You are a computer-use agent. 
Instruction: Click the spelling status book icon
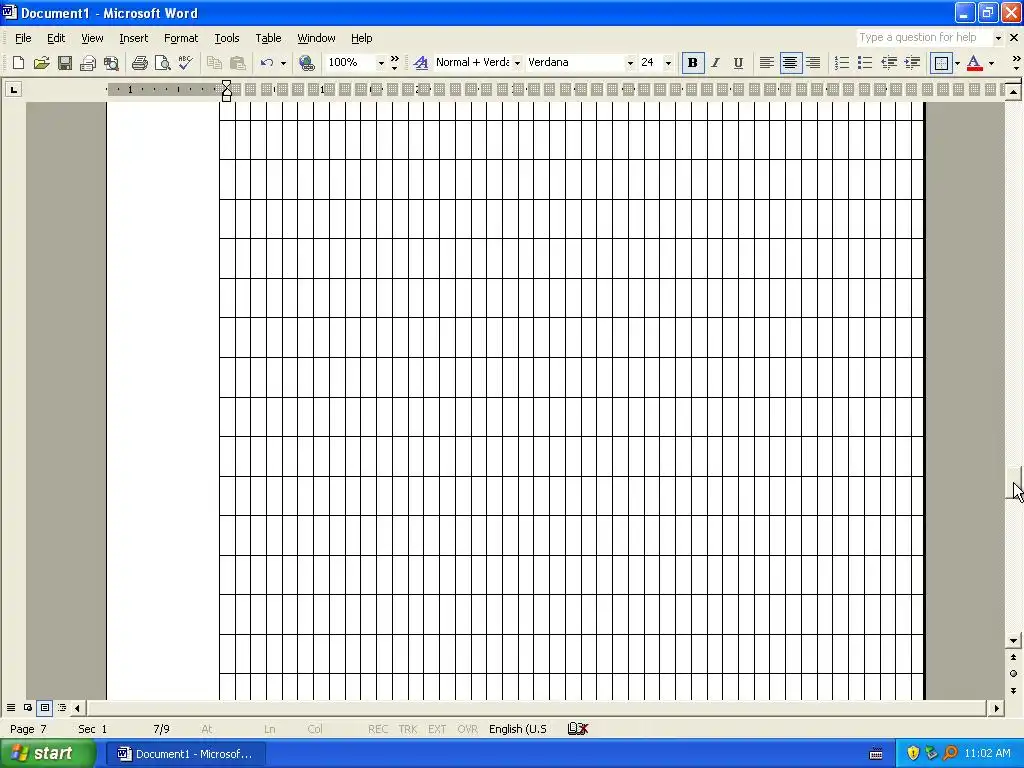click(578, 728)
